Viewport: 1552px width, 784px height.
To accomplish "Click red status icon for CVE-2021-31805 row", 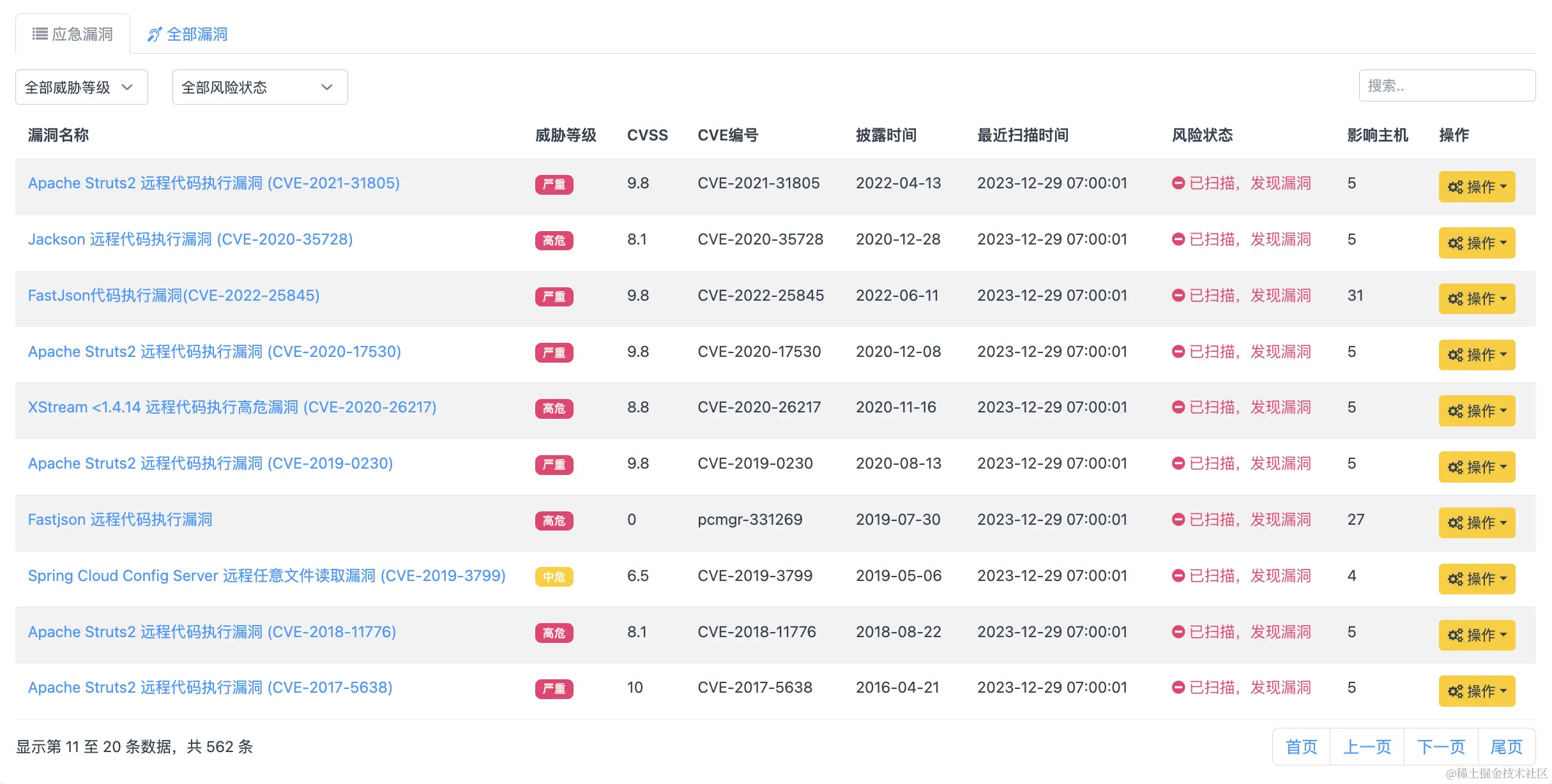I will 1178,183.
